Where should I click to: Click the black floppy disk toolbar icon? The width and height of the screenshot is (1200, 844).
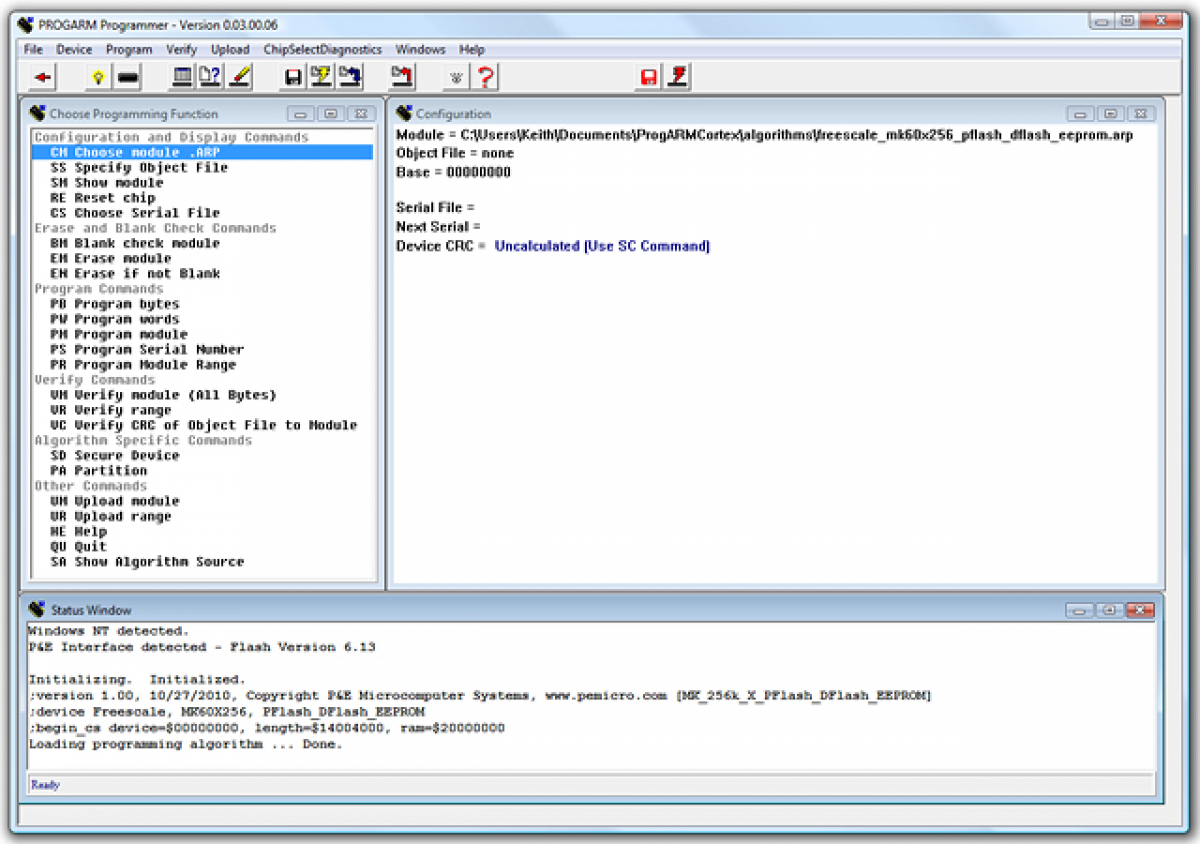coord(293,77)
